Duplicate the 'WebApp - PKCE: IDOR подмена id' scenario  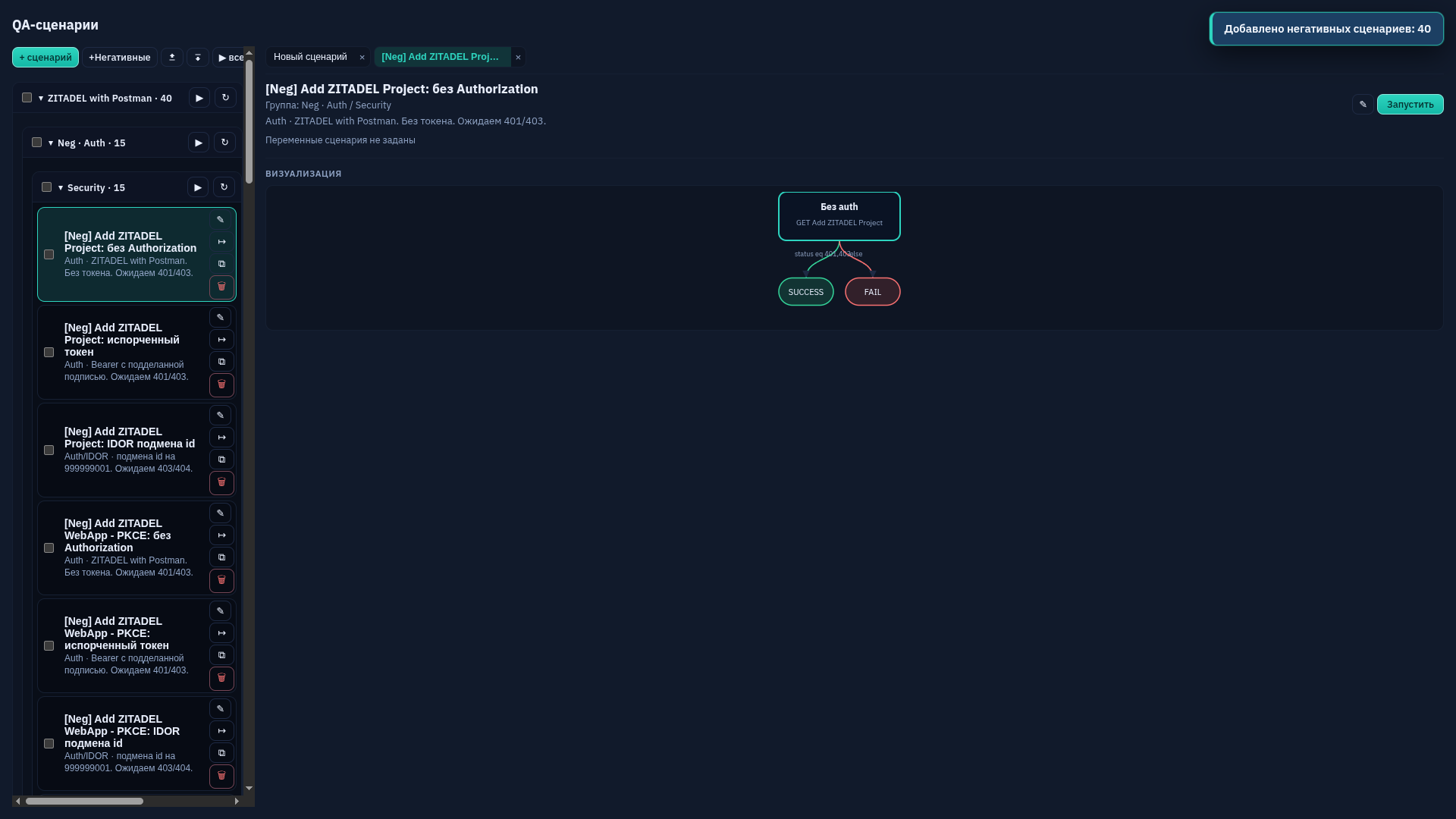coord(221,753)
